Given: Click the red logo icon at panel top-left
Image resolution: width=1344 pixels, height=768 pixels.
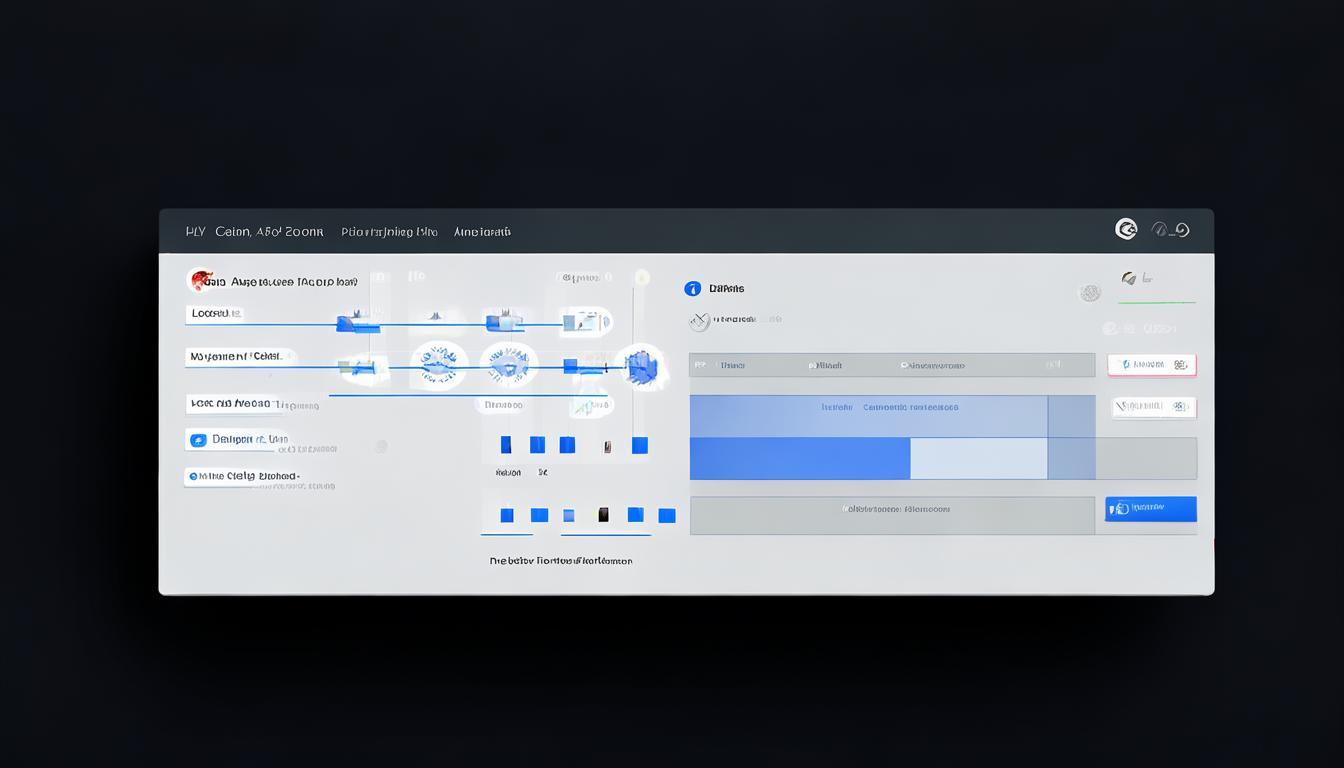Looking at the screenshot, I should coord(201,281).
